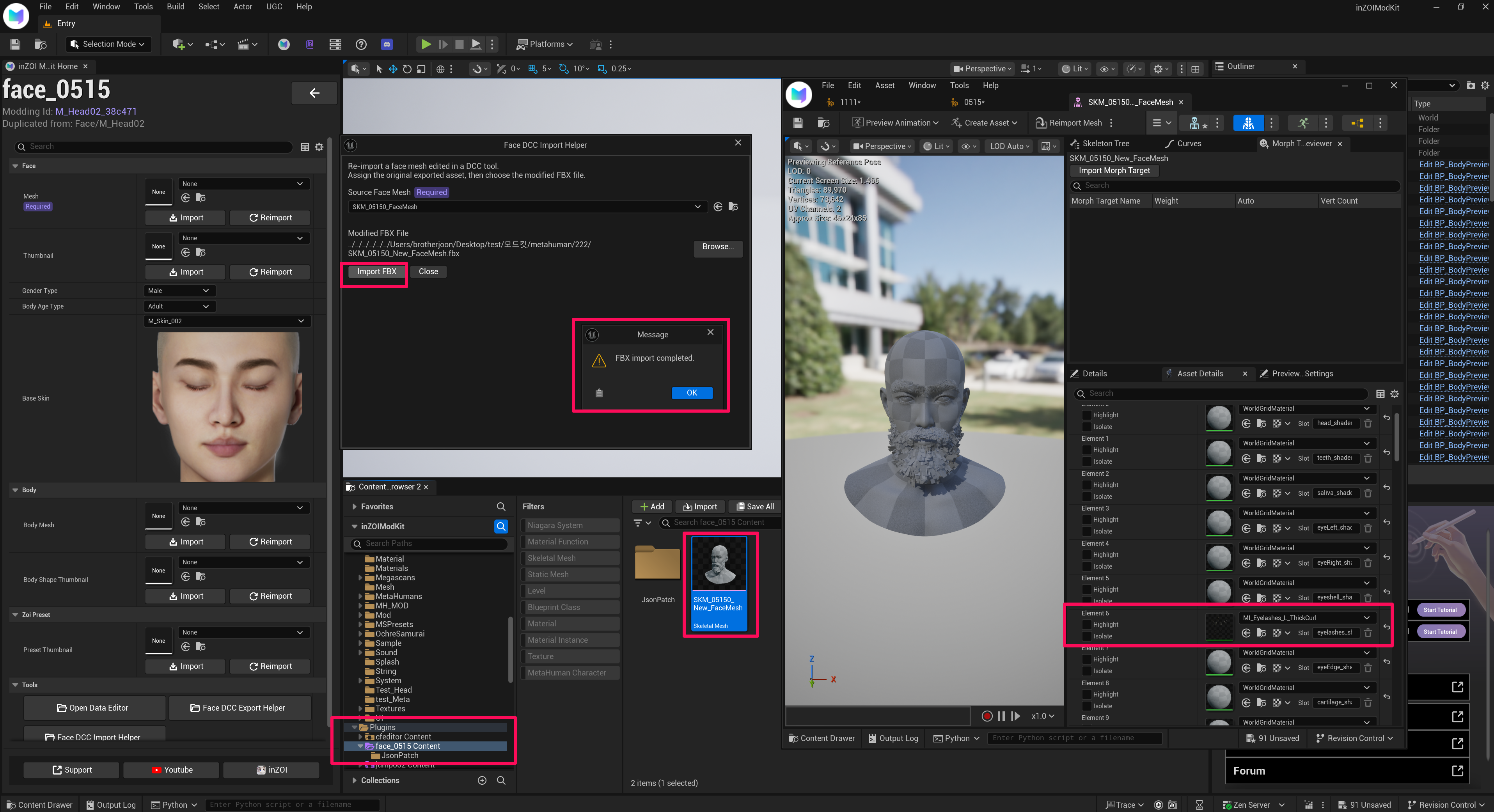Enable Highlight checkbox for Element 6
The width and height of the screenshot is (1494, 812).
1086,625
